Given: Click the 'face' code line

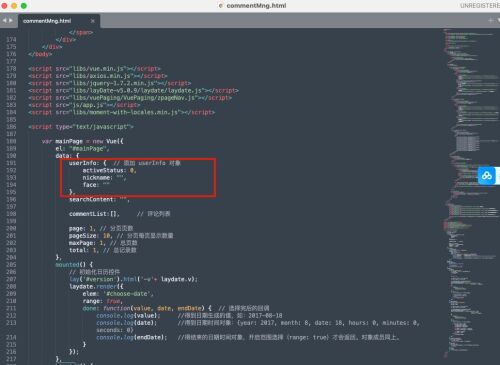Looking at the screenshot, I should [x=96, y=185].
